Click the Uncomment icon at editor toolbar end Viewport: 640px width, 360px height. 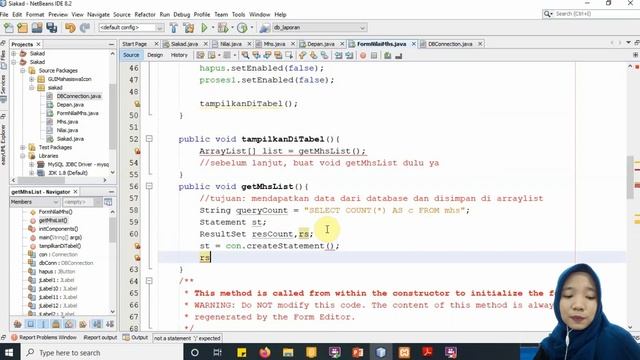tap(399, 55)
